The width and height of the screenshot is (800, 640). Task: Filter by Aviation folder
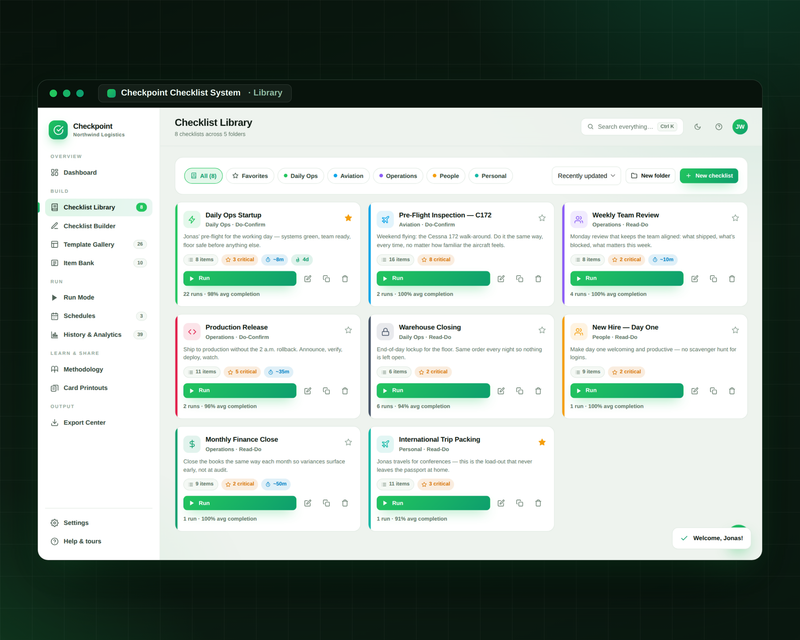348,176
